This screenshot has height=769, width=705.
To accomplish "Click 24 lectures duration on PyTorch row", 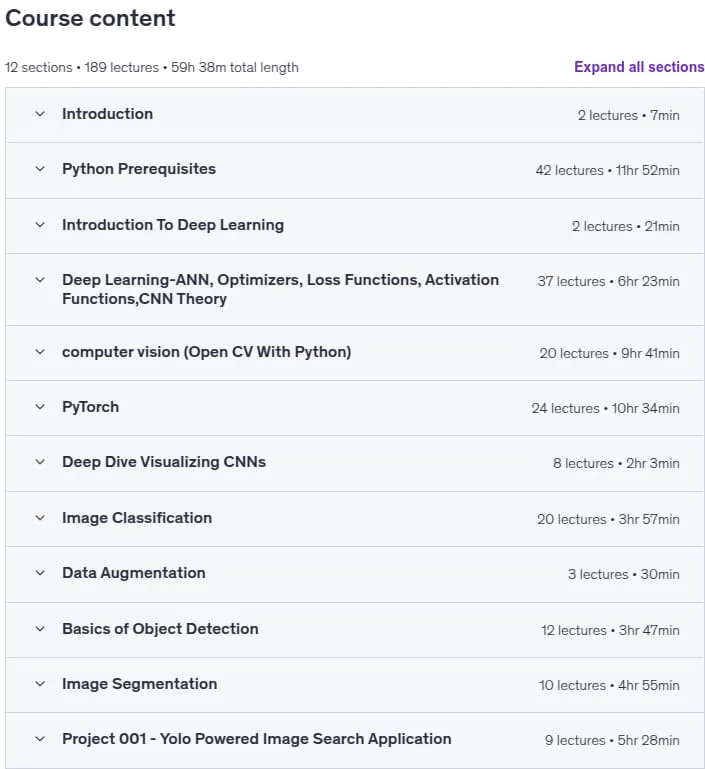I will tap(605, 408).
